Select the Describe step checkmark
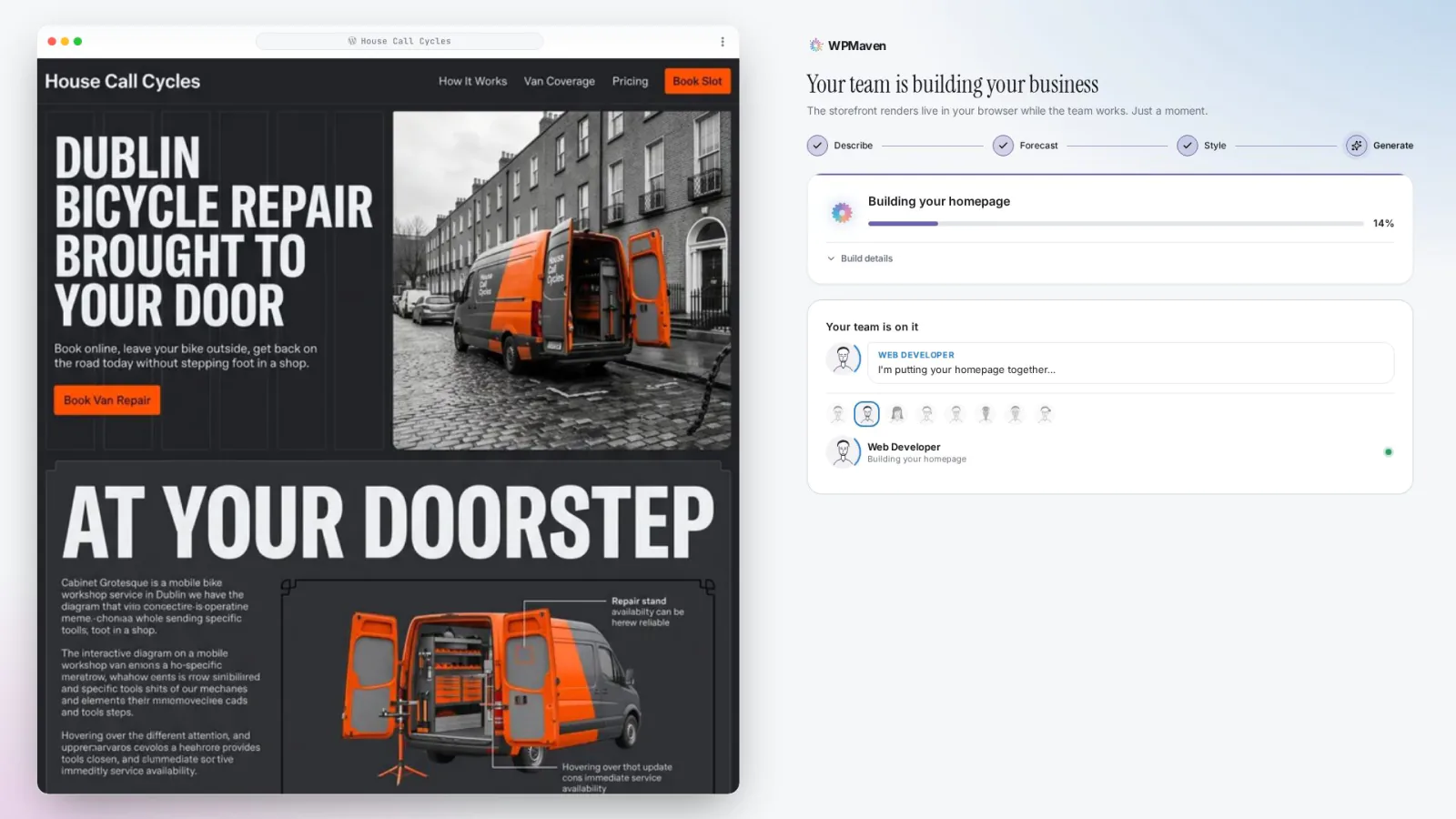1456x819 pixels. [x=817, y=146]
